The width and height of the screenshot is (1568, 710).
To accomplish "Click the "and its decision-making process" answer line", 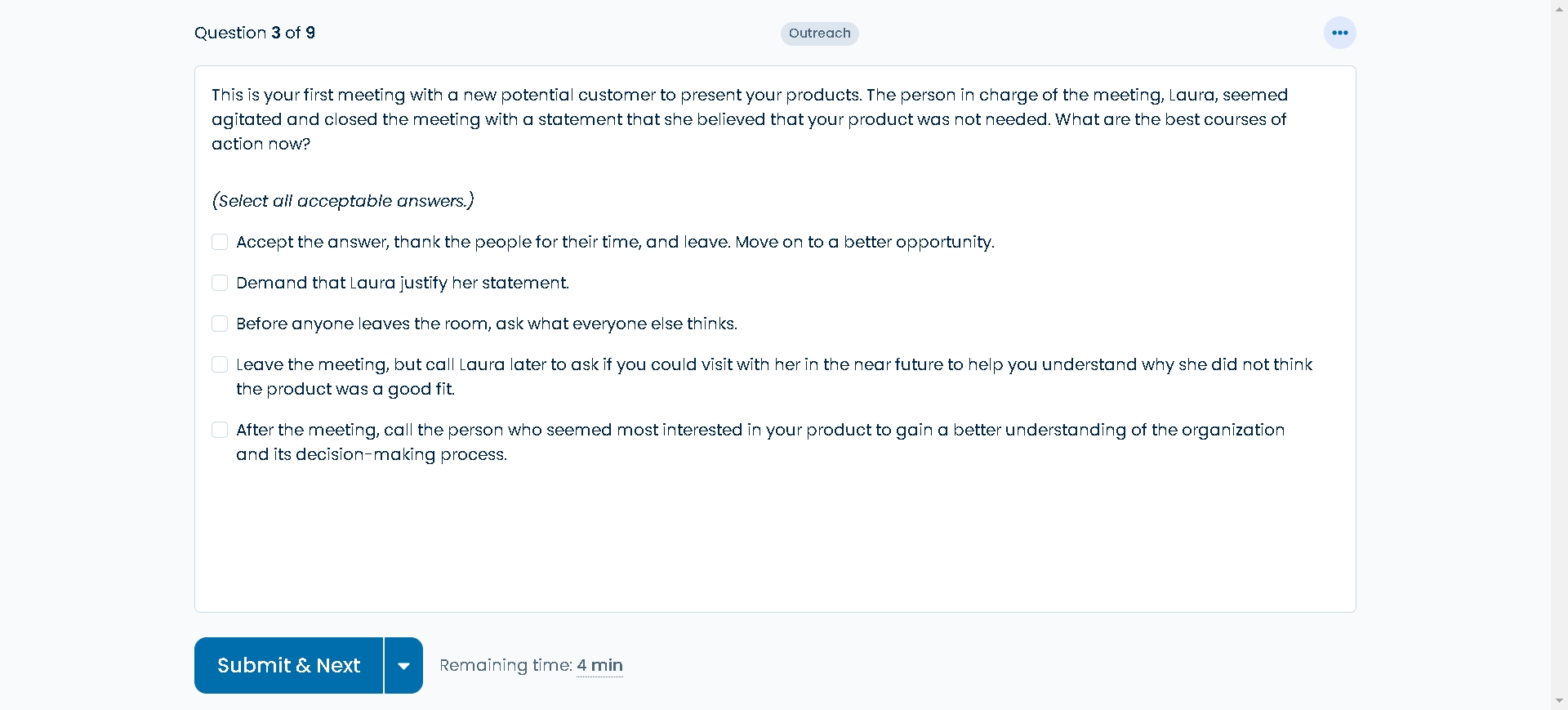I will (x=372, y=454).
